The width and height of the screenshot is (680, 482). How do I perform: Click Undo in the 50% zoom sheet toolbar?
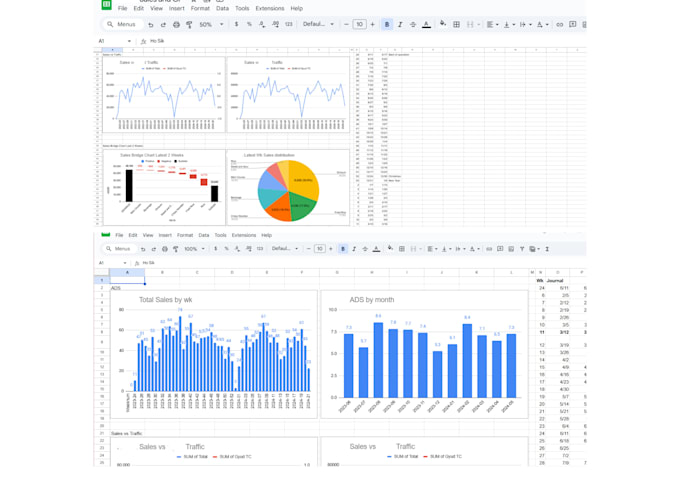coord(150,25)
